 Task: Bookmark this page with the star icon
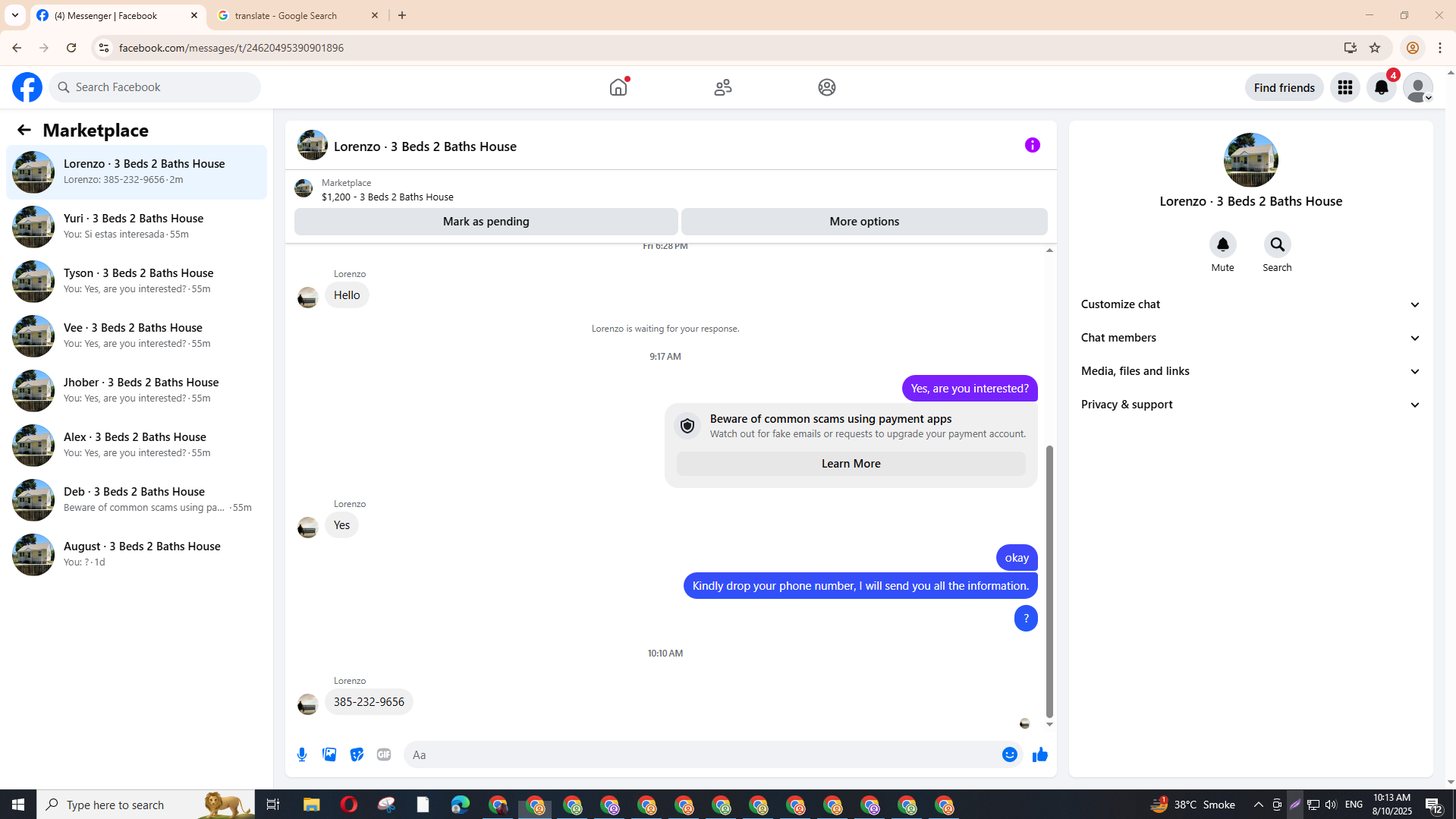[x=1375, y=48]
